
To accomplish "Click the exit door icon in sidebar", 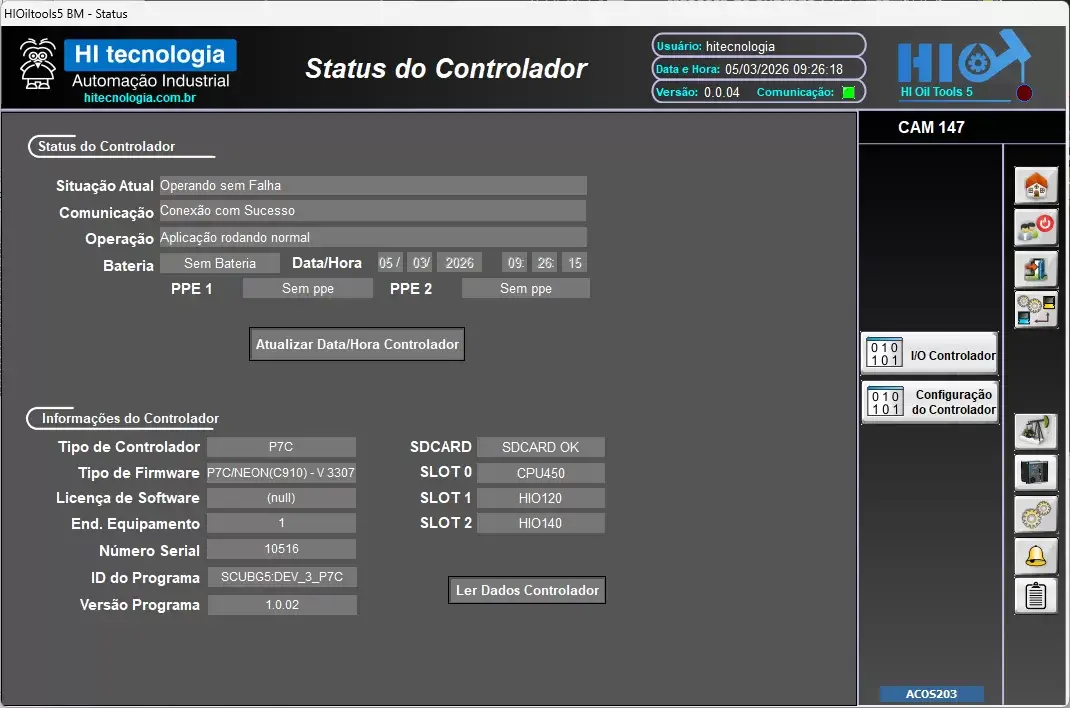I will click(1036, 268).
